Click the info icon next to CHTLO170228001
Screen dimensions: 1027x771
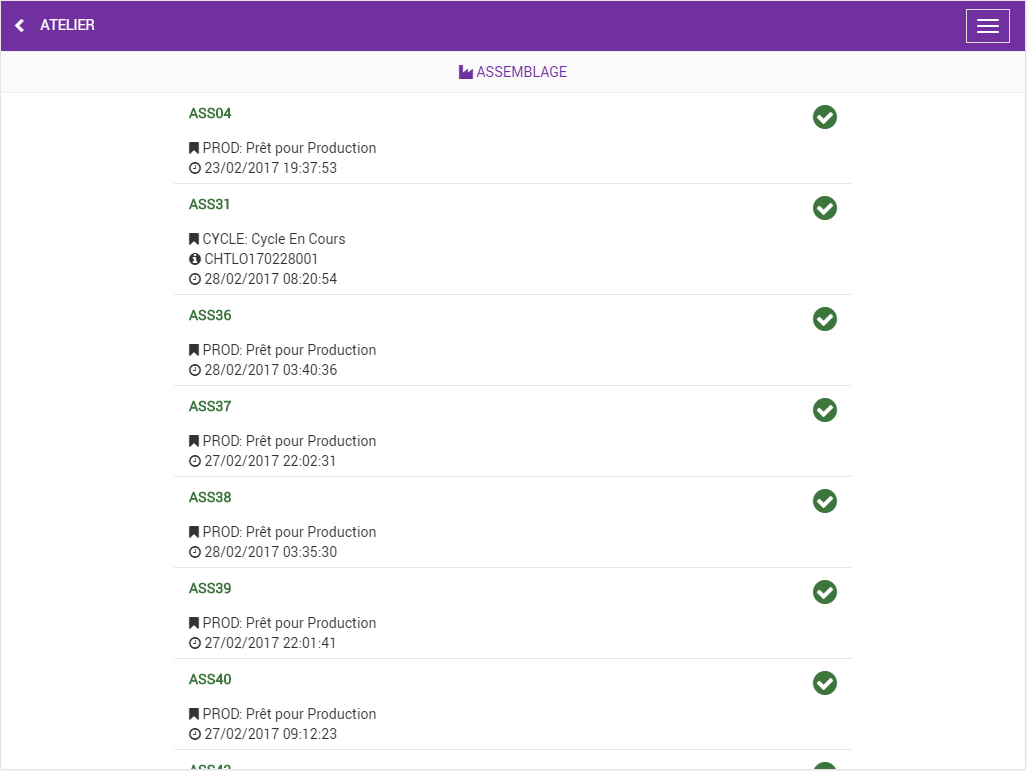click(x=195, y=259)
